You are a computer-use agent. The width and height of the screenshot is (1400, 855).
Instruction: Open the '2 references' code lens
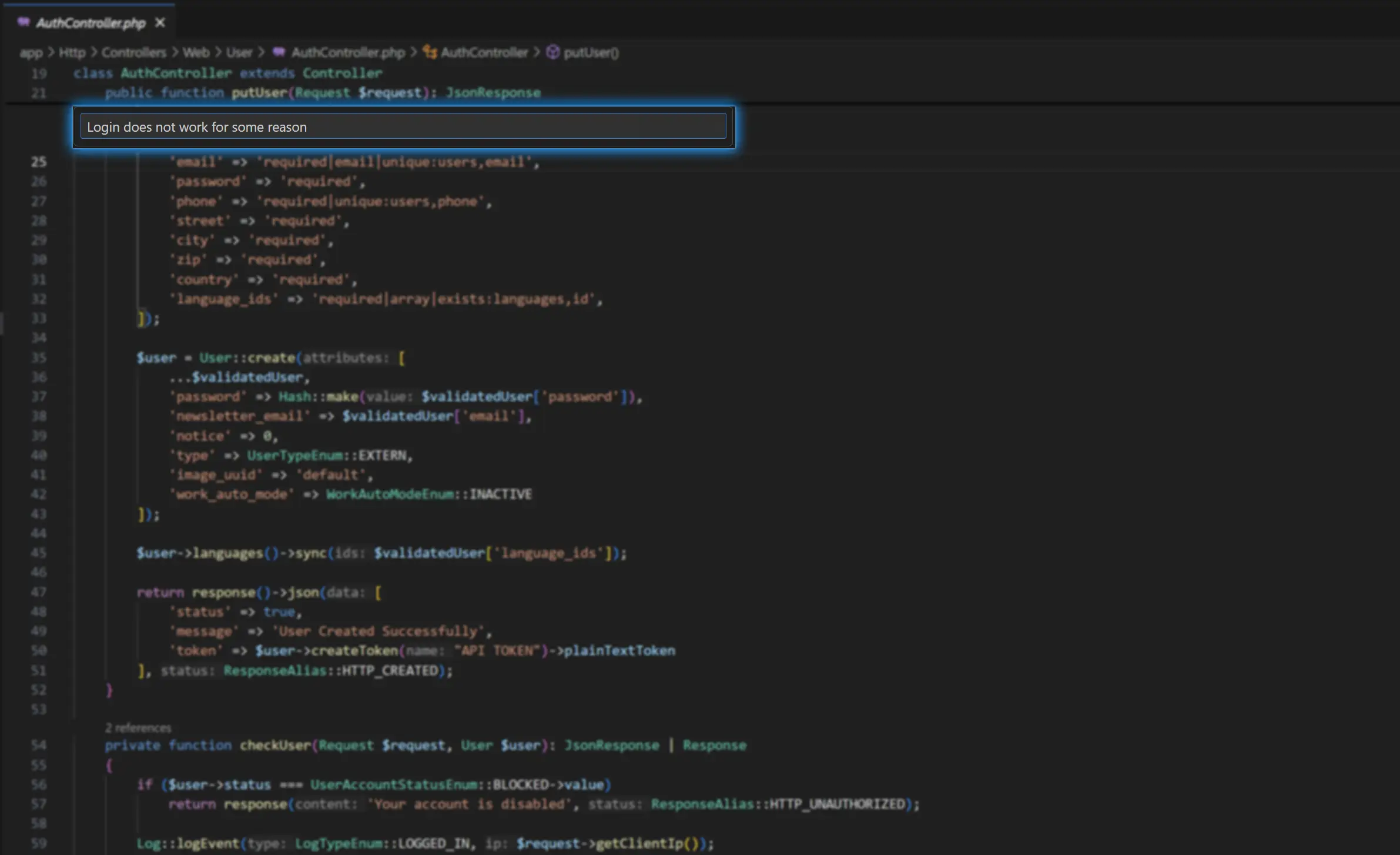[138, 728]
